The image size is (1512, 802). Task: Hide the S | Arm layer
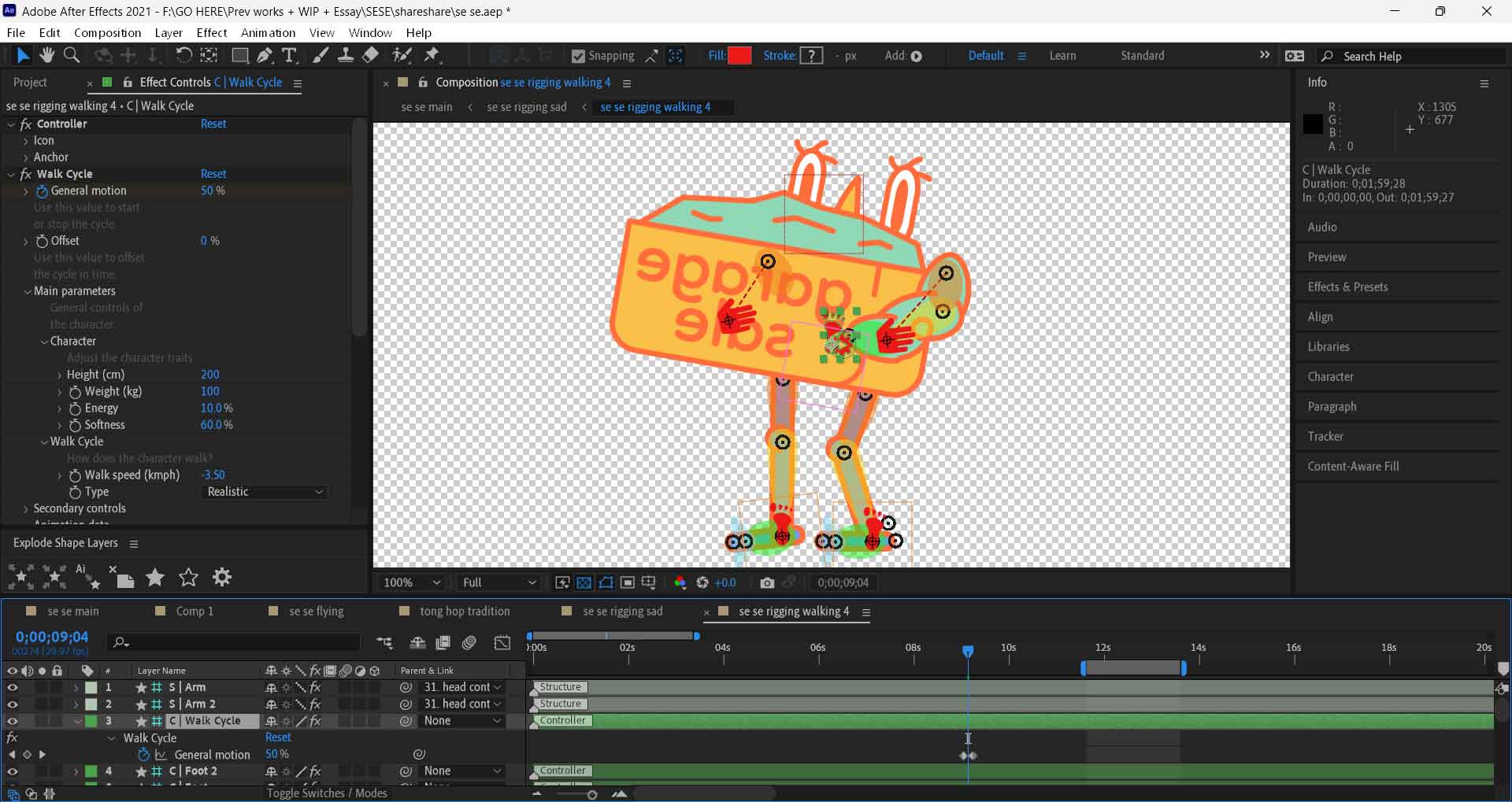pos(12,687)
